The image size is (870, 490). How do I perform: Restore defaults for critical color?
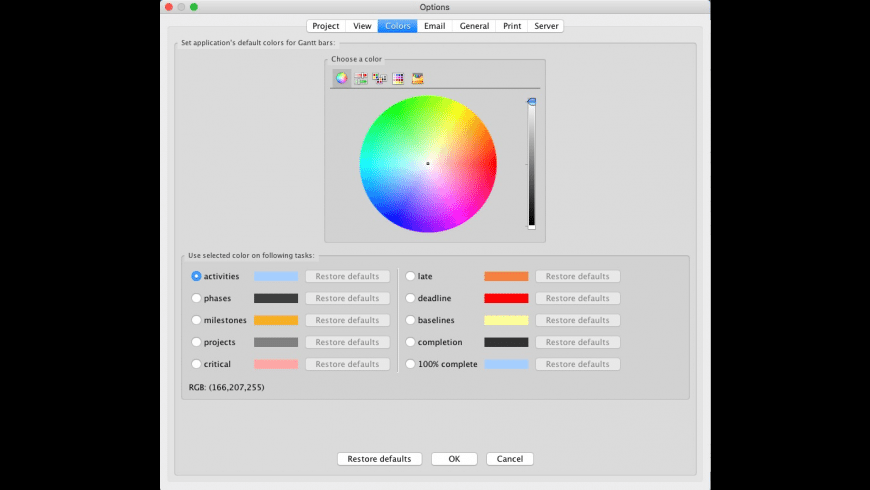tap(347, 364)
